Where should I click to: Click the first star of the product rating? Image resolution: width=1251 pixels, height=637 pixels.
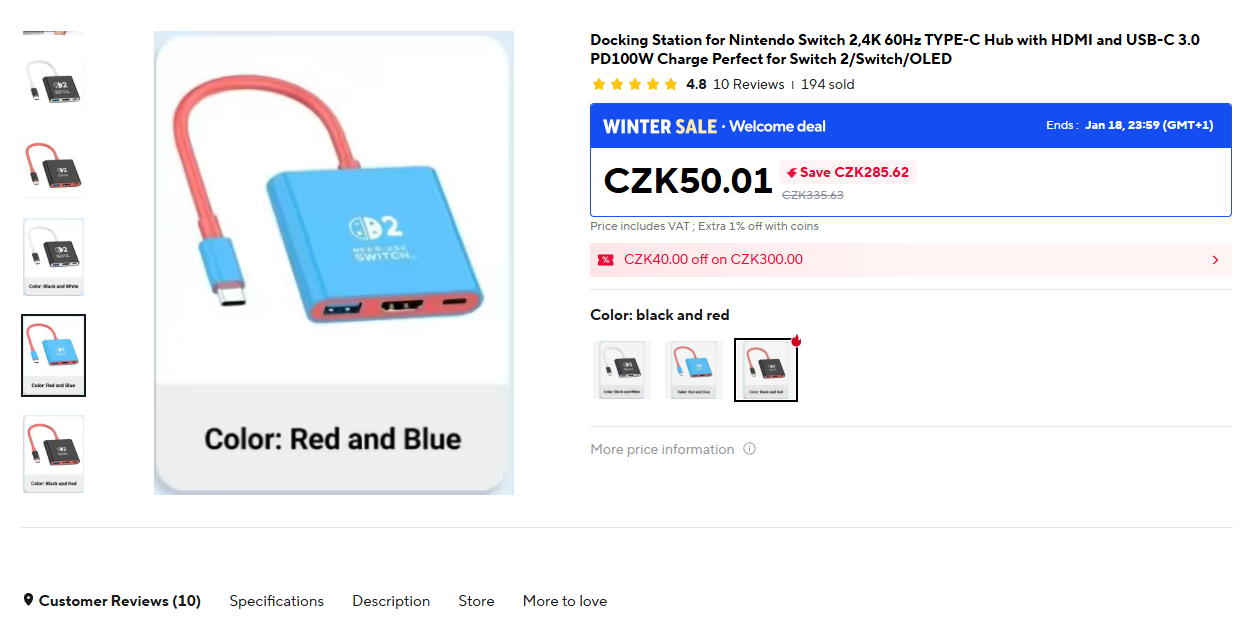tap(598, 85)
